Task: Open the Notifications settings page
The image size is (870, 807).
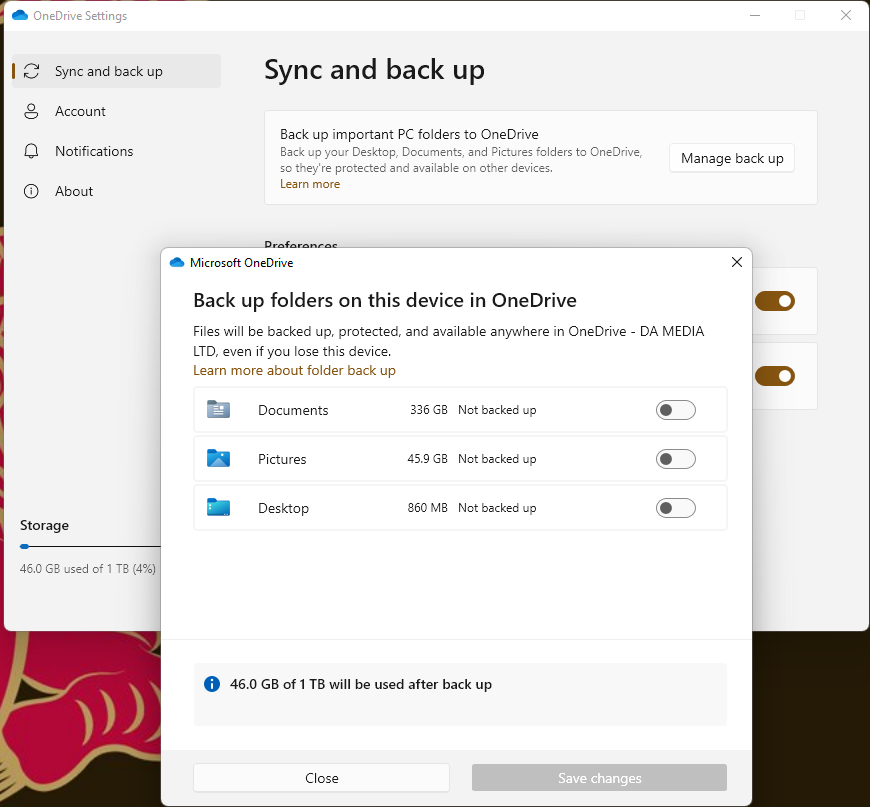Action: (117, 151)
